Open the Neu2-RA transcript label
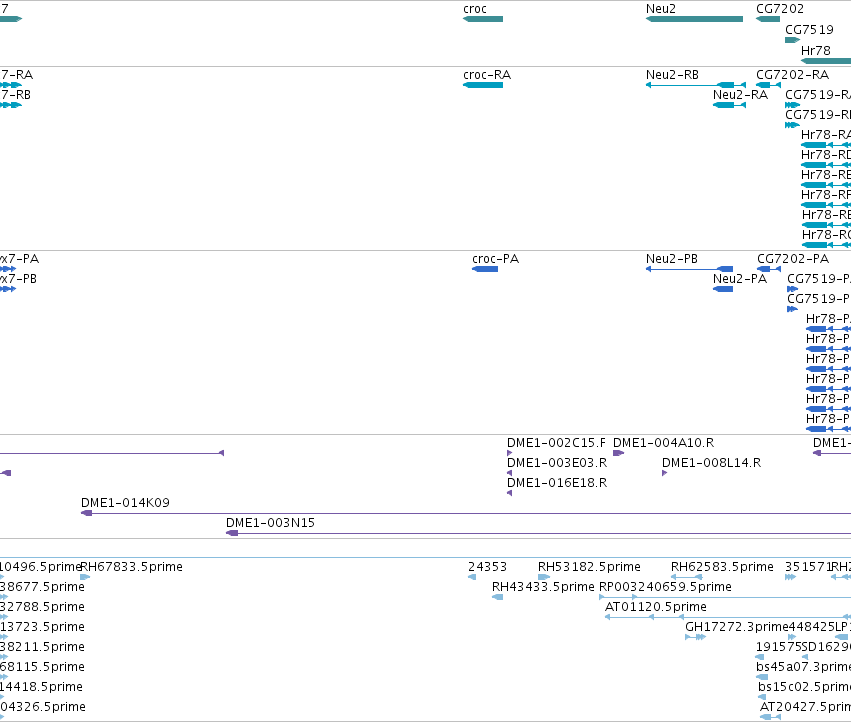This screenshot has height=722, width=851. tap(740, 95)
